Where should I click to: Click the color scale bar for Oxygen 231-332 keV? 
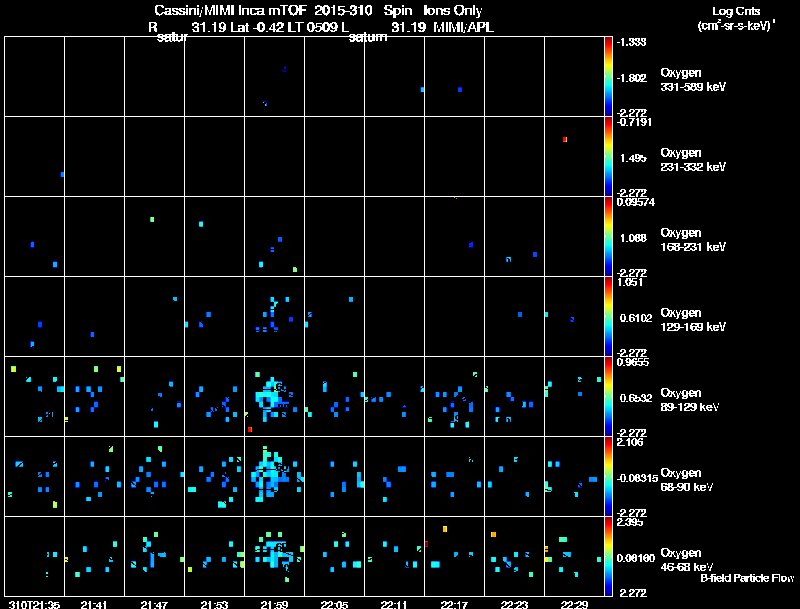(608, 157)
